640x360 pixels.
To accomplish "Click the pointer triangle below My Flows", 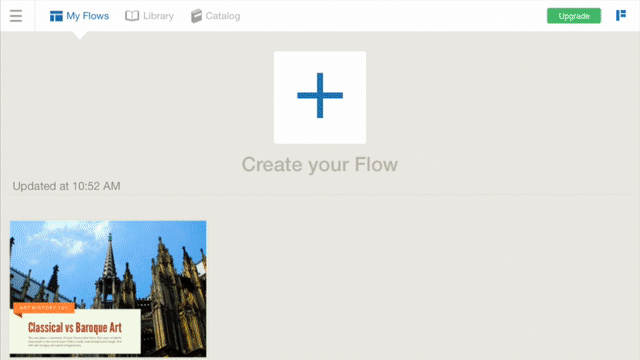I will (x=80, y=36).
